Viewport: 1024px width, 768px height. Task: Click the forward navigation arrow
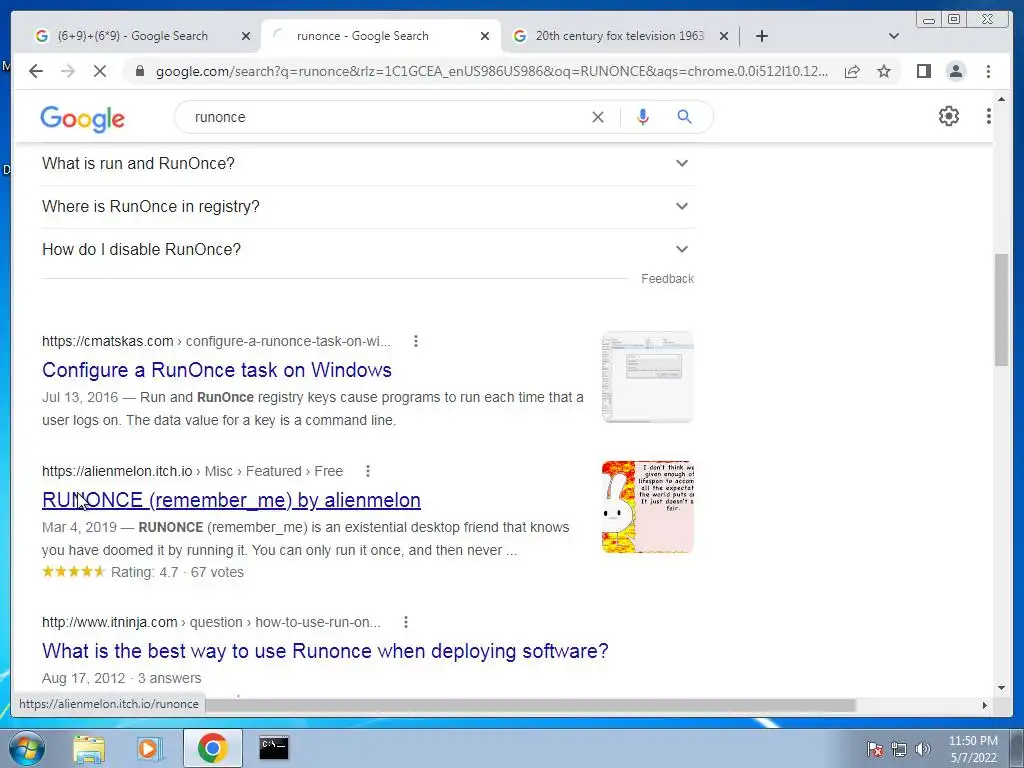click(68, 71)
